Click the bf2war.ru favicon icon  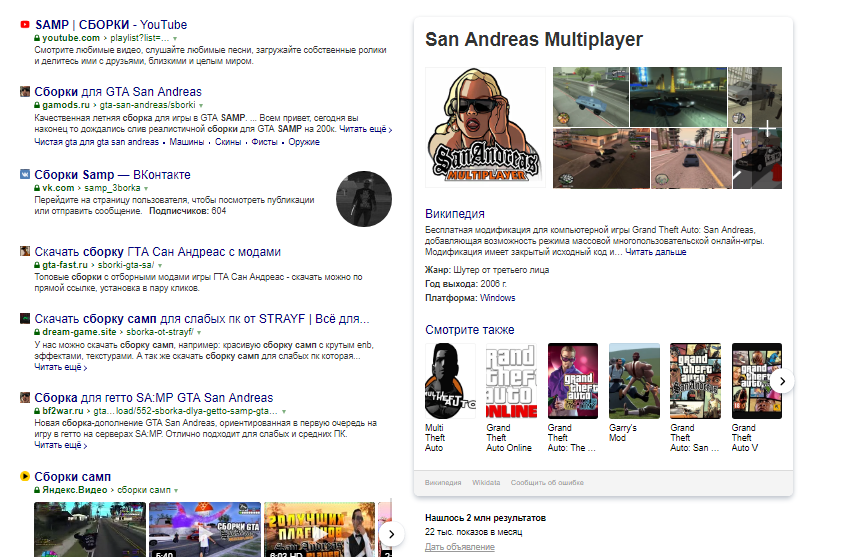coord(25,397)
